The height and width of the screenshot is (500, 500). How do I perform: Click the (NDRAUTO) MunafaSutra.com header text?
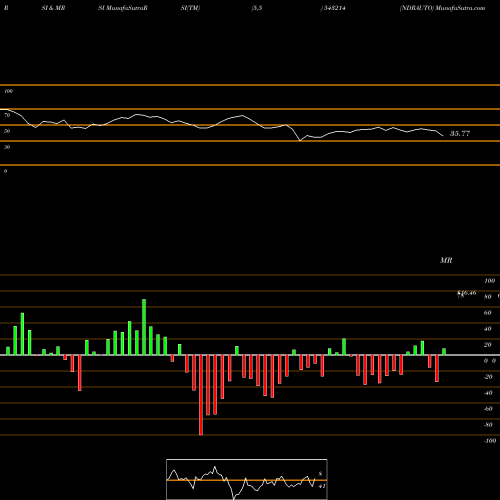[x=442, y=8]
